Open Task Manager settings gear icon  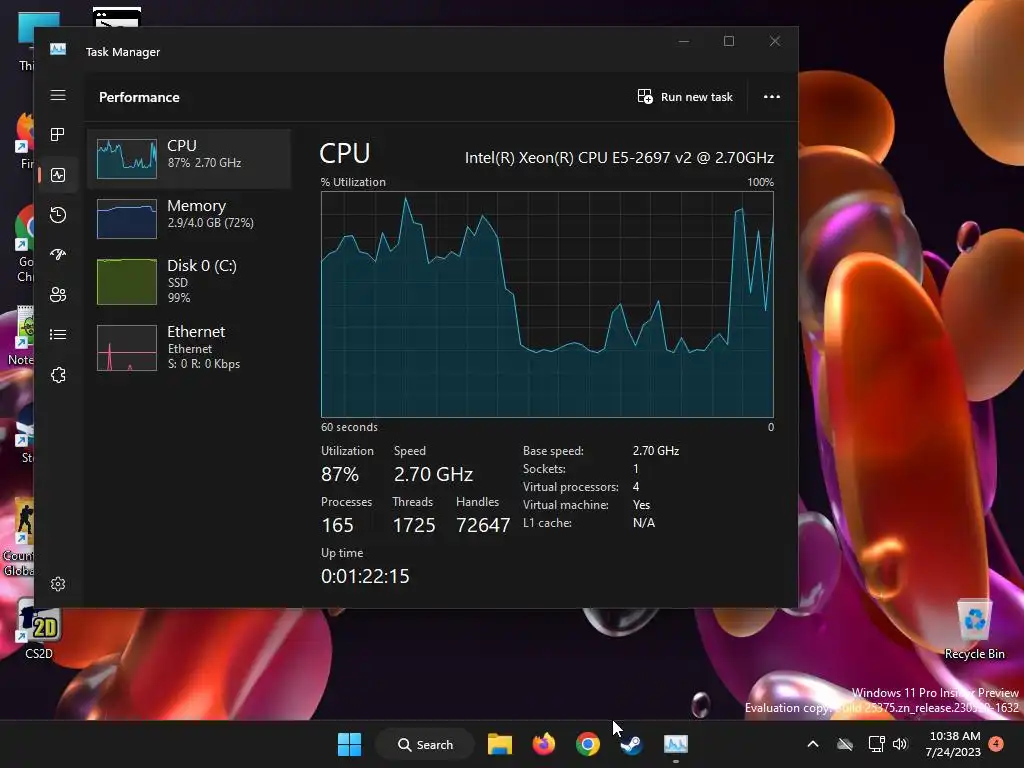58,584
